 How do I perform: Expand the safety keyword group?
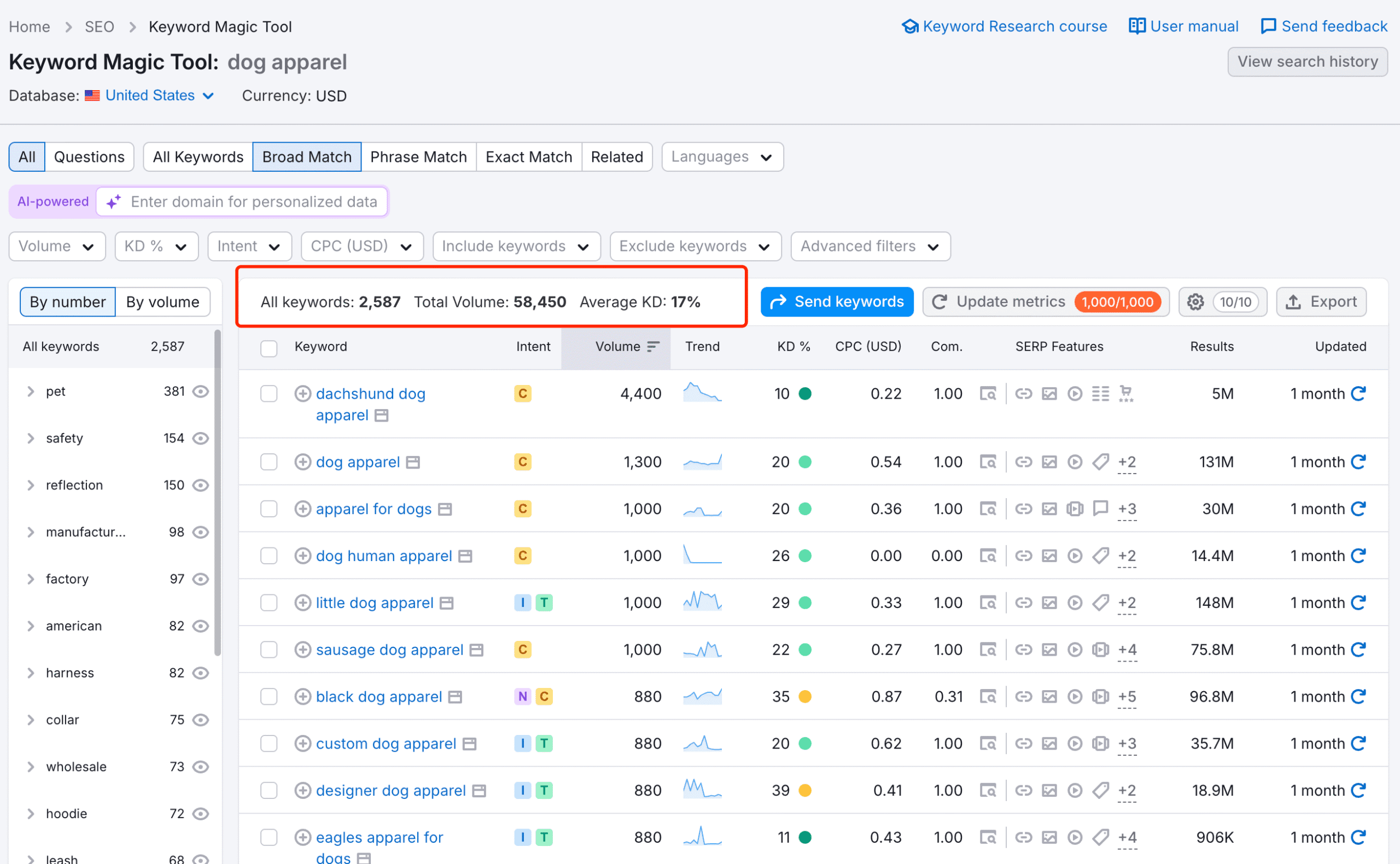(x=31, y=438)
